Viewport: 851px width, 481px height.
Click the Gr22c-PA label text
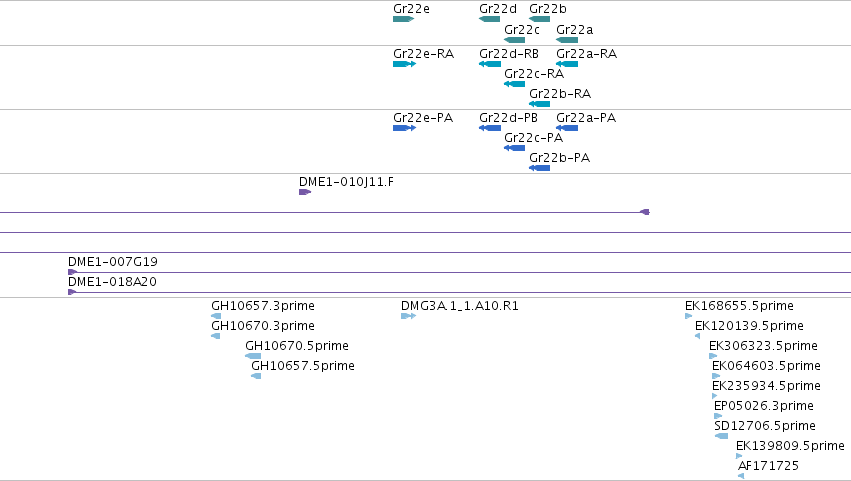coord(534,138)
